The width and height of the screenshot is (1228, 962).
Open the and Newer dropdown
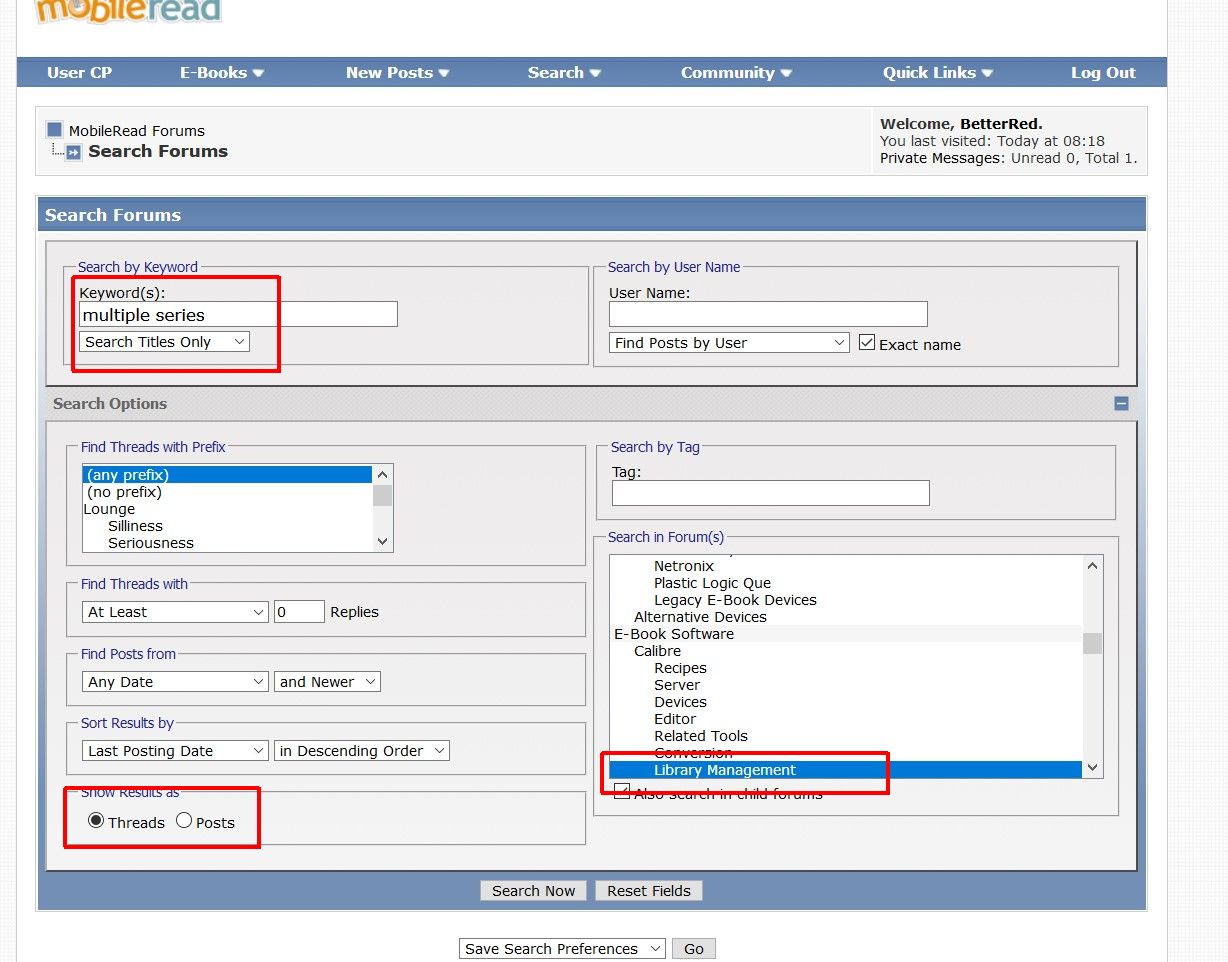pyautogui.click(x=327, y=682)
